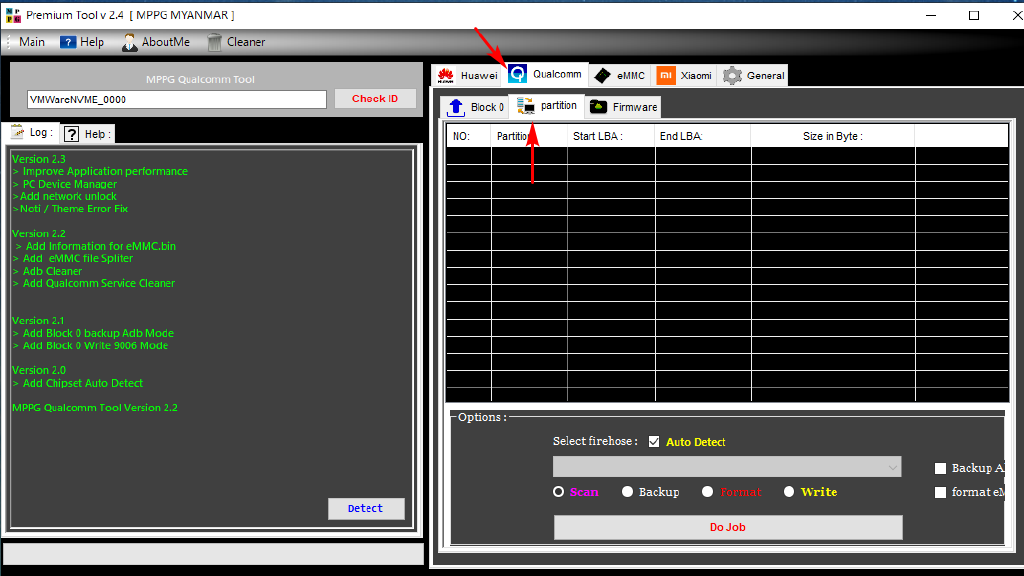Viewport: 1024px width, 576px height.
Task: Open the AboutMe person icon
Action: pos(130,42)
